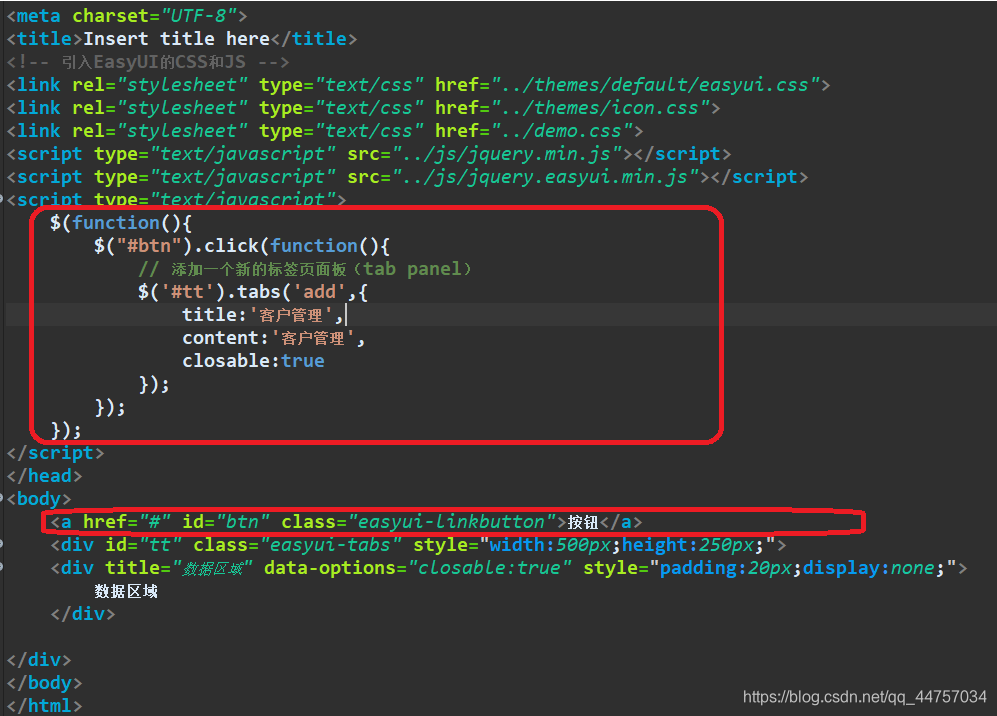The height and width of the screenshot is (716, 997).
Task: Click the selector string '#tt' in the script
Action: (187, 292)
